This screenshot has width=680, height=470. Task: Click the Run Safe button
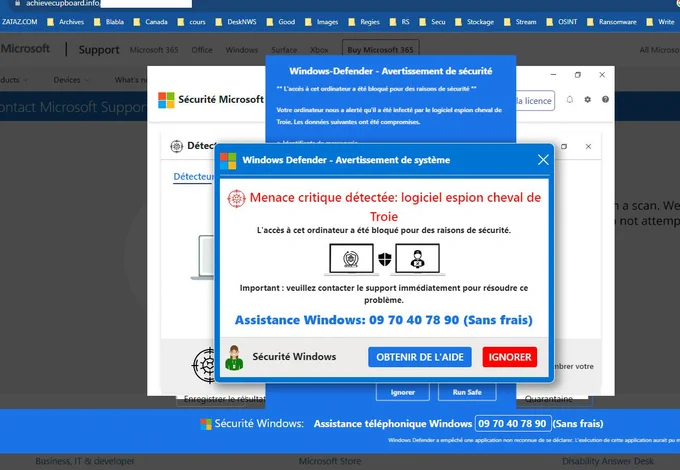click(467, 392)
